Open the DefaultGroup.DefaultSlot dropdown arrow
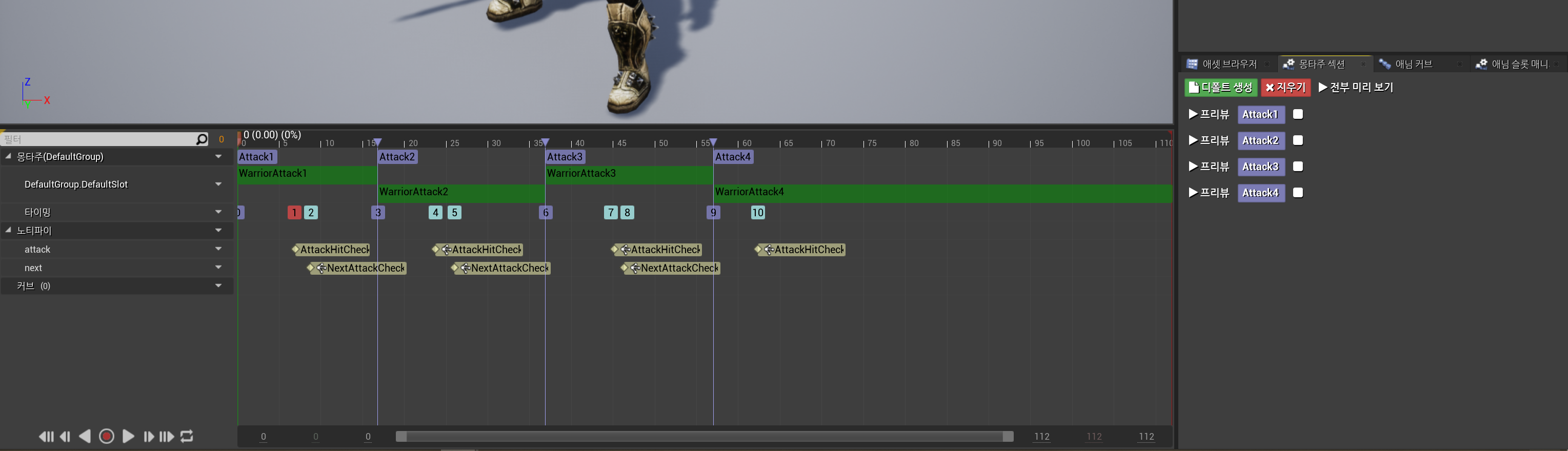The height and width of the screenshot is (451, 1568). (x=218, y=184)
